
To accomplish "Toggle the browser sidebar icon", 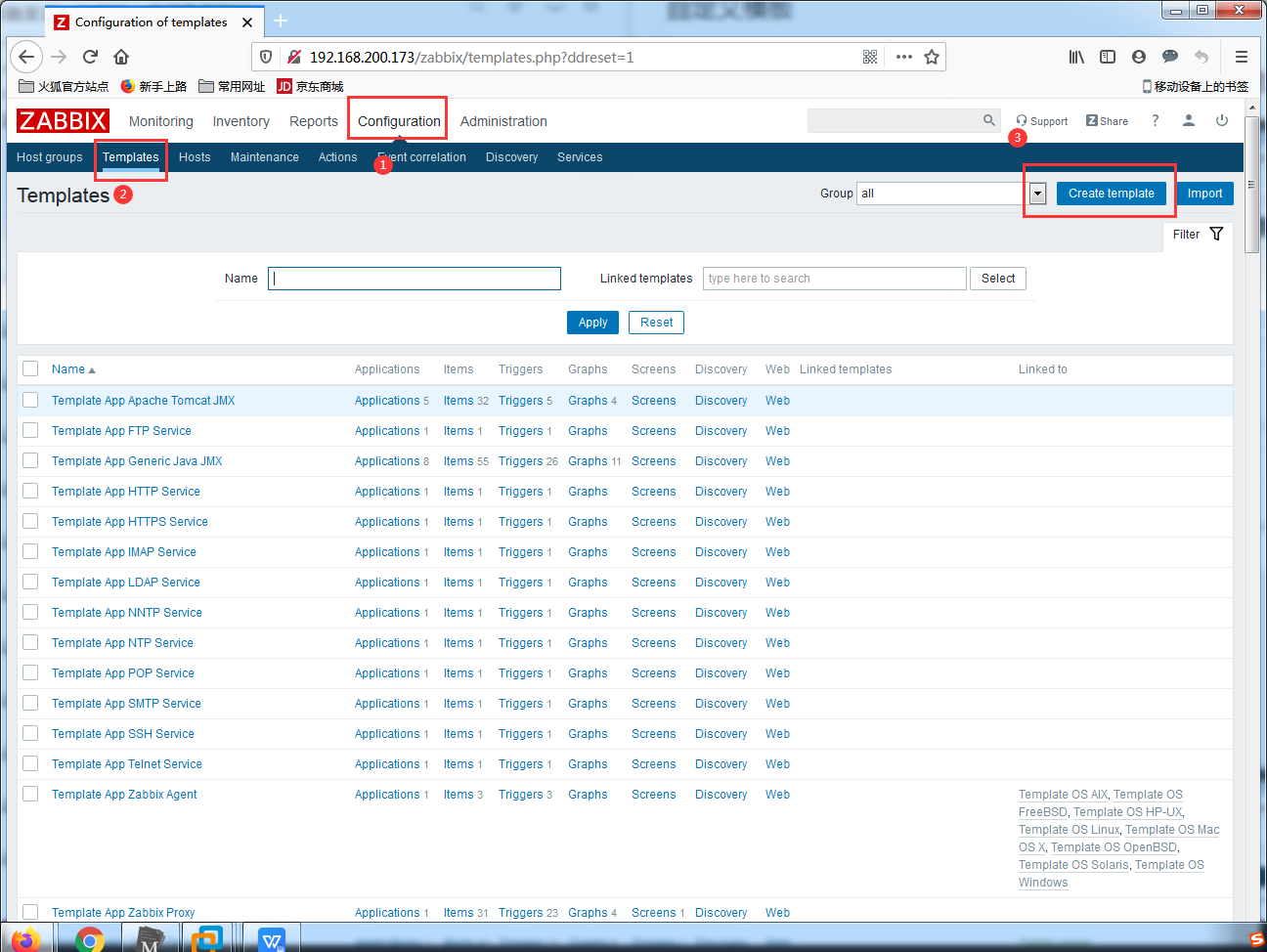I will point(1108,57).
